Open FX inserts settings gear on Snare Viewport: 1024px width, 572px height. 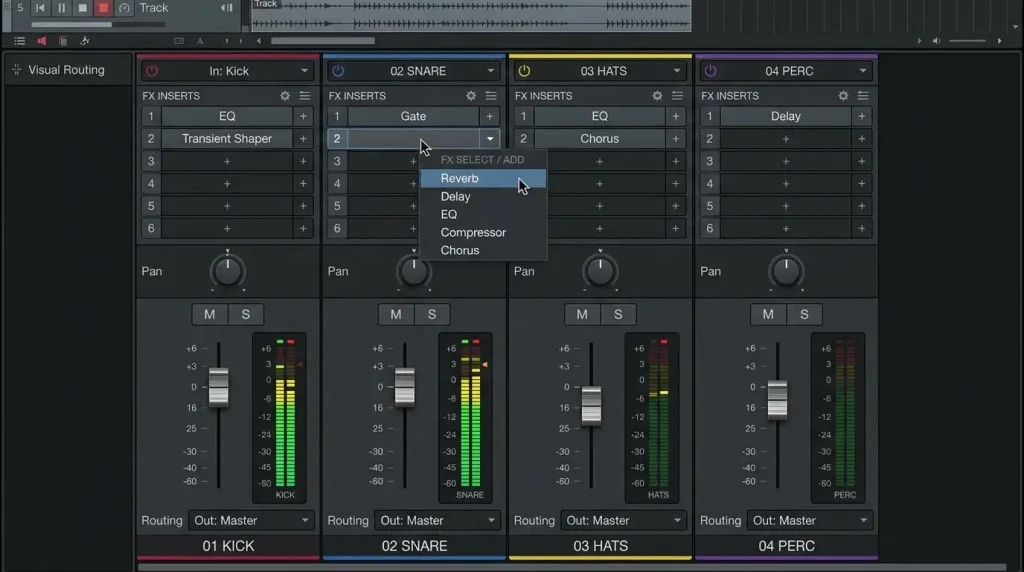coord(471,95)
